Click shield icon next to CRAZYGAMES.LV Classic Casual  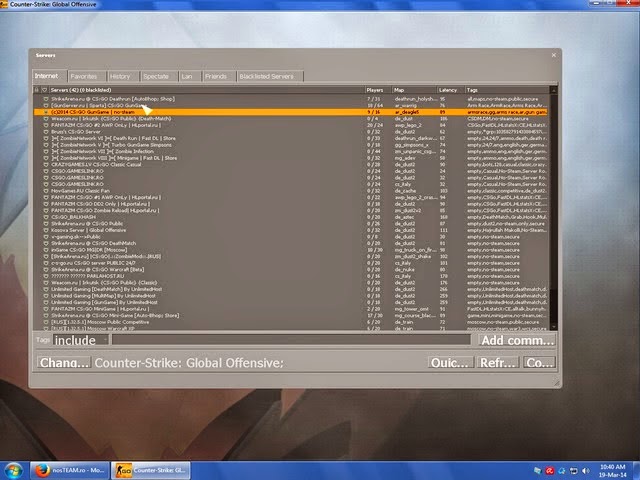click(x=46, y=164)
